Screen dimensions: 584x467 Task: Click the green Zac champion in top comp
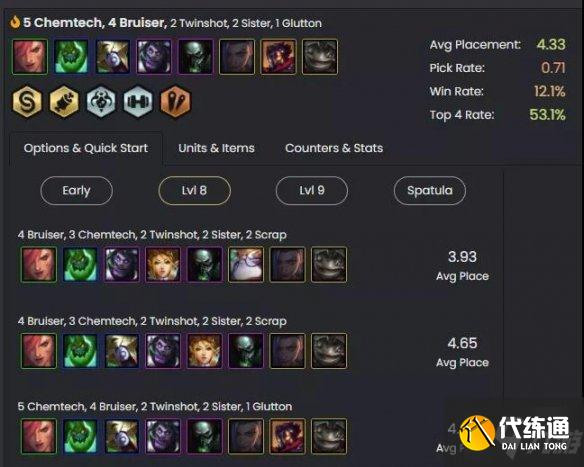72,57
